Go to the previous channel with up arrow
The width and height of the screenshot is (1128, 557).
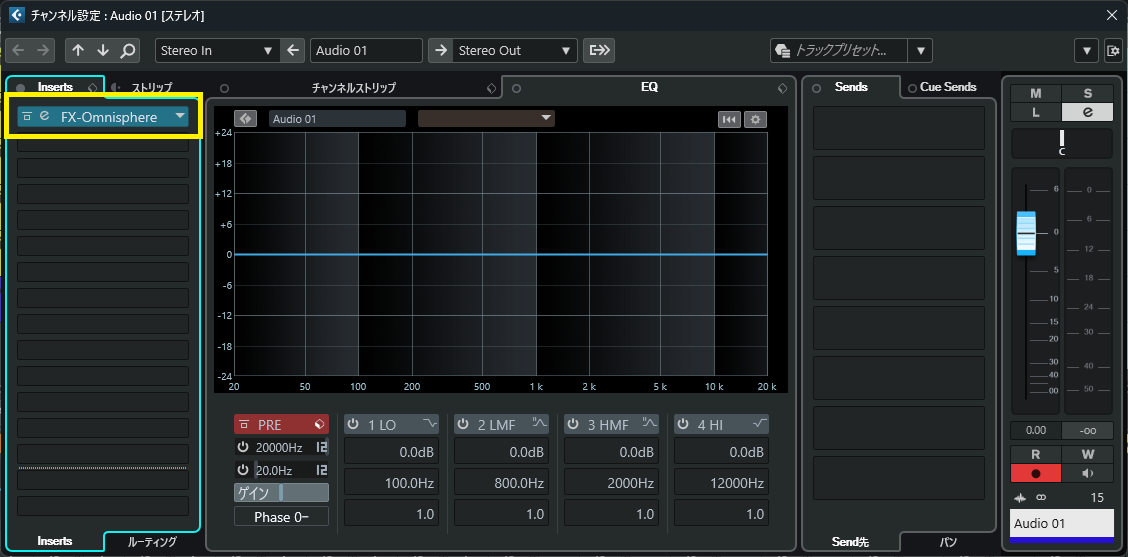point(79,50)
